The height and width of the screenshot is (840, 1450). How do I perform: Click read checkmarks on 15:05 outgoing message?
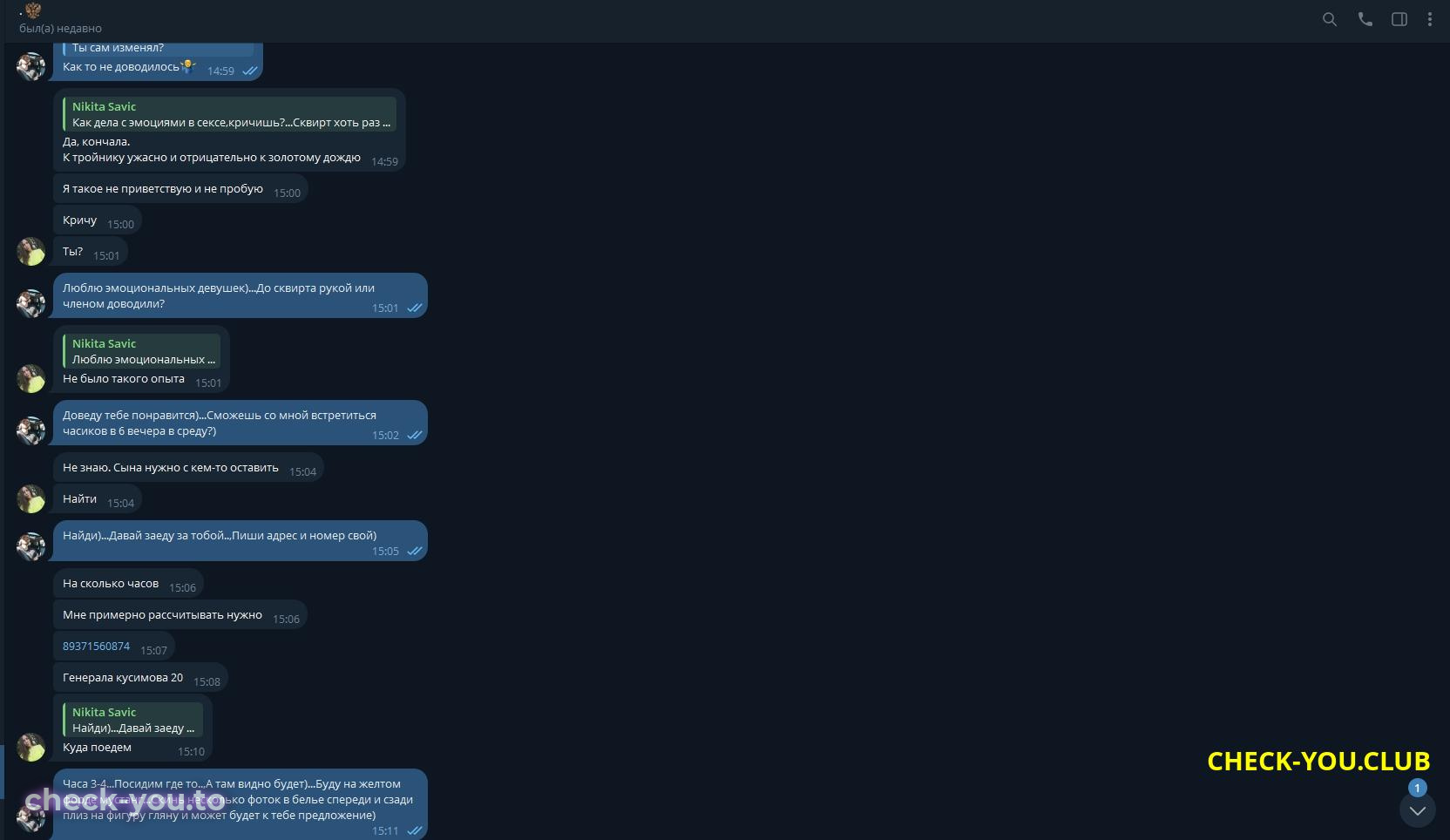coord(415,552)
